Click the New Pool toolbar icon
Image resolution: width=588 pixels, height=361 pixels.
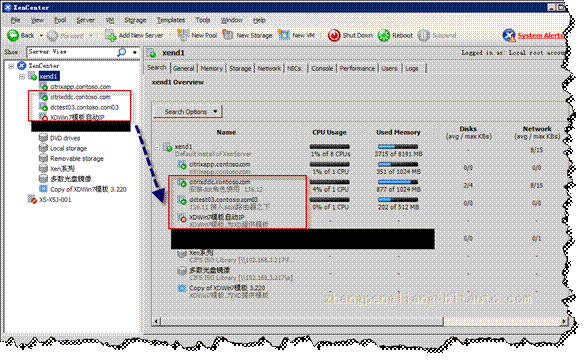click(183, 35)
